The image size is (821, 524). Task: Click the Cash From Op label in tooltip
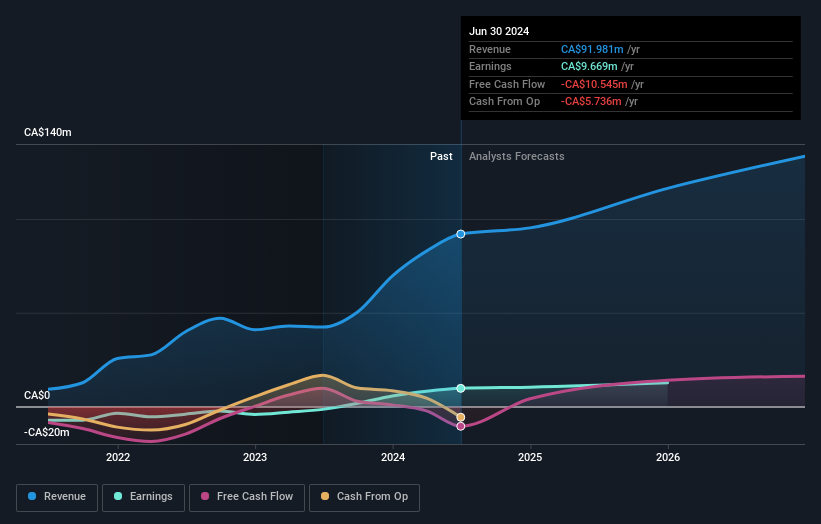(x=504, y=102)
